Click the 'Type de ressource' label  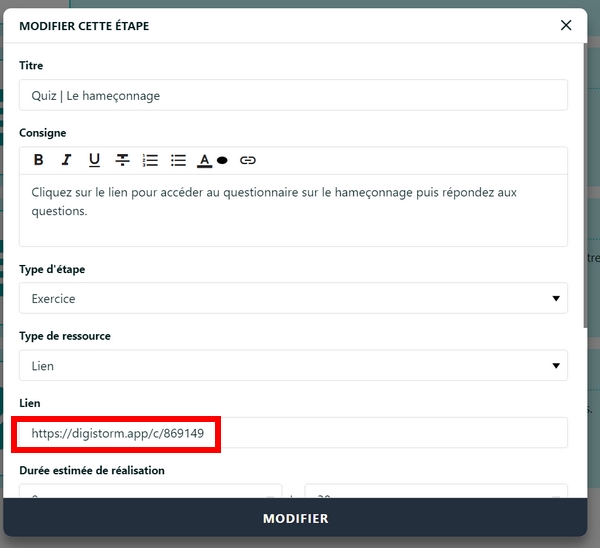tap(65, 336)
